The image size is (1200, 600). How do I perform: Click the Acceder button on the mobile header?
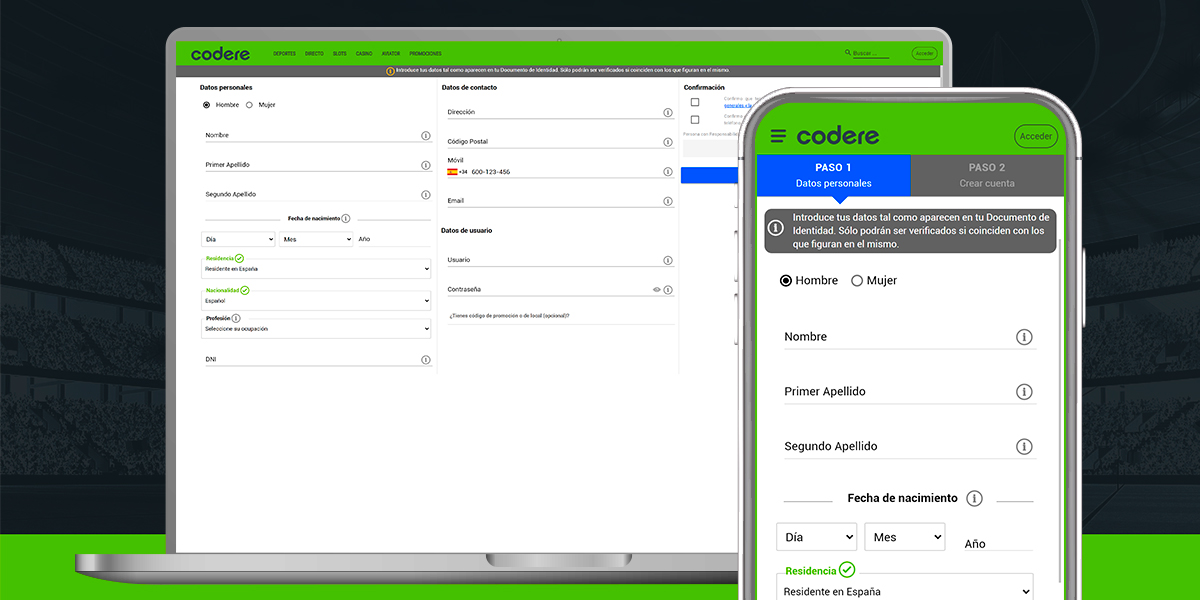coord(1035,136)
